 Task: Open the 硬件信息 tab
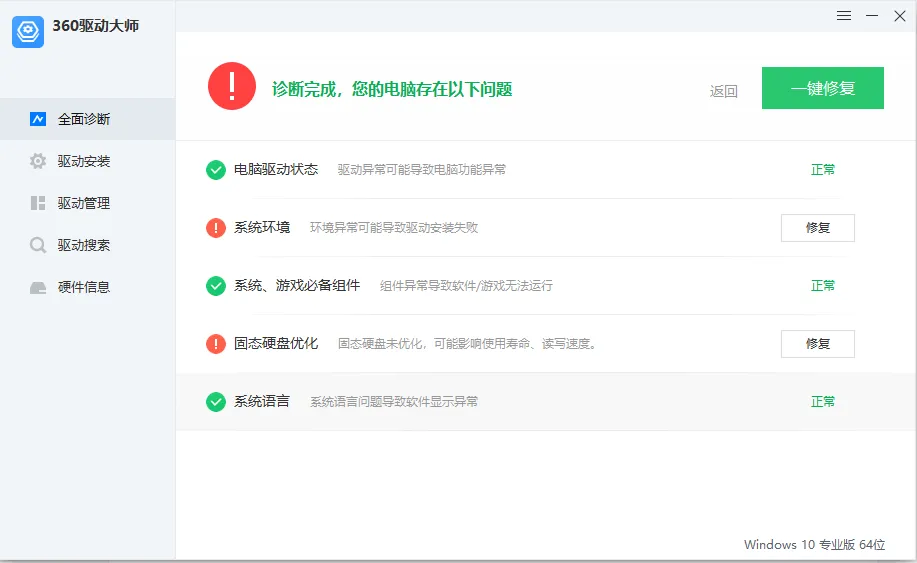(88, 287)
